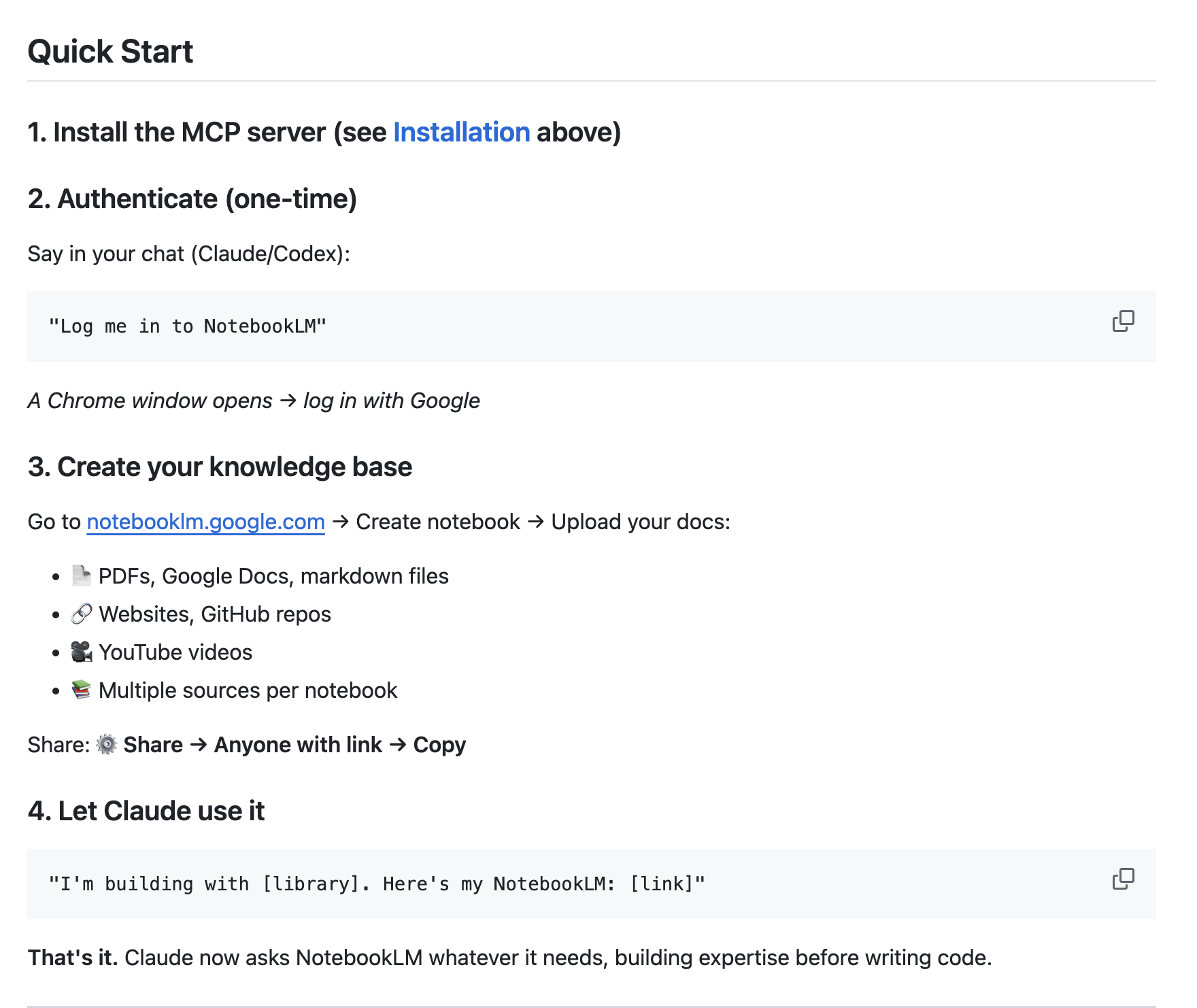The width and height of the screenshot is (1197, 1008).
Task: Click the chain link emoji beside Websites
Action: (x=82, y=614)
